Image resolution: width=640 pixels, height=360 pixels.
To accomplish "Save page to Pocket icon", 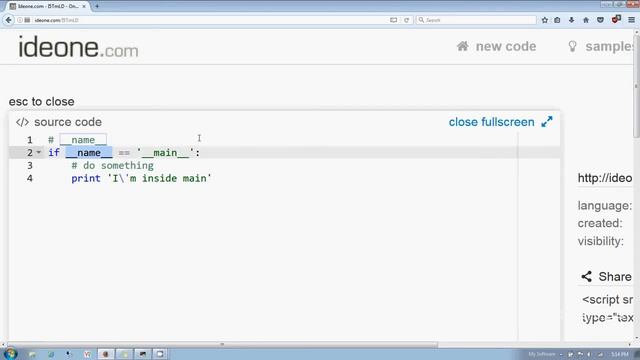I will (x=600, y=20).
